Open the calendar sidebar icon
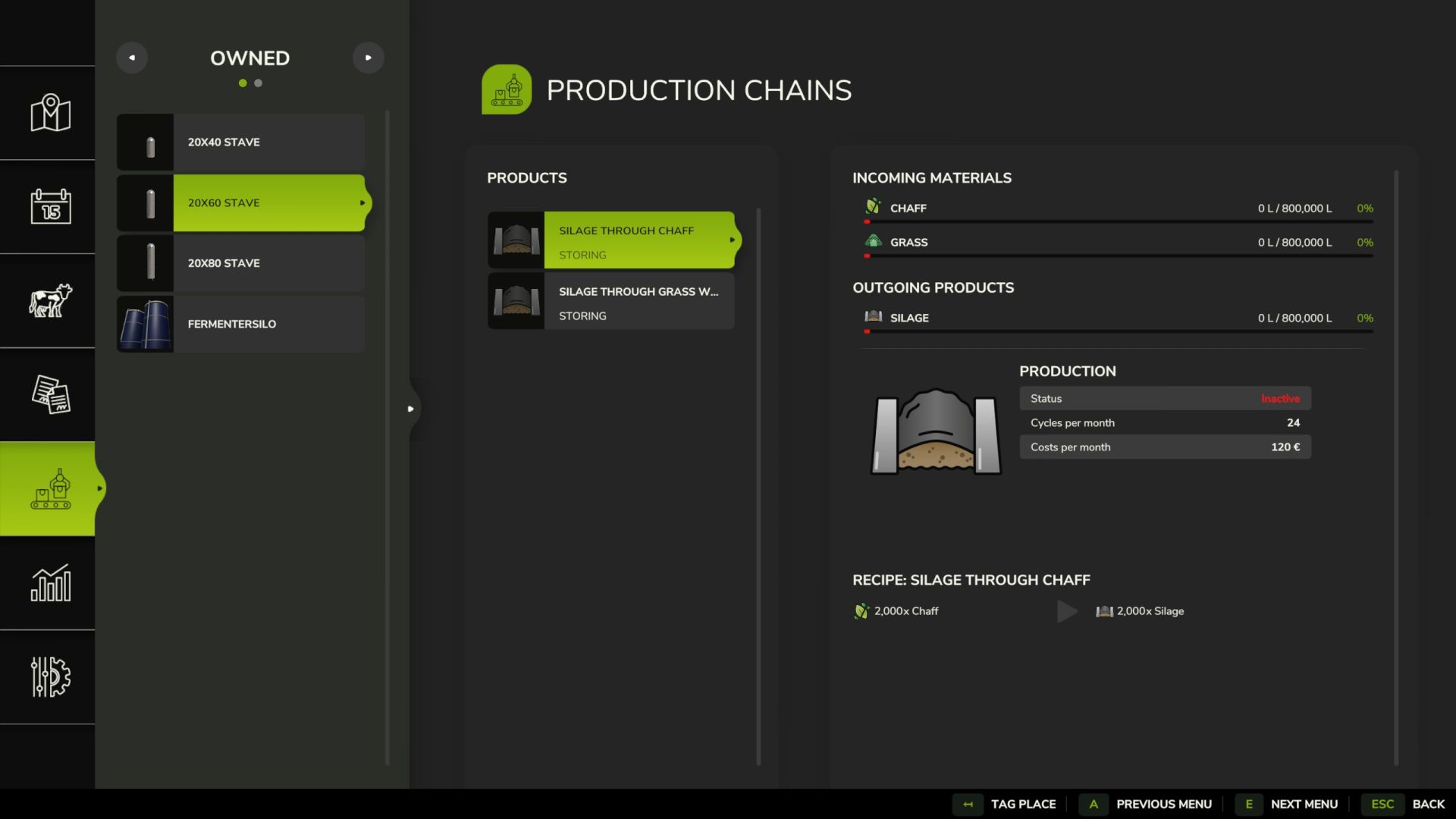The height and width of the screenshot is (819, 1456). (50, 206)
